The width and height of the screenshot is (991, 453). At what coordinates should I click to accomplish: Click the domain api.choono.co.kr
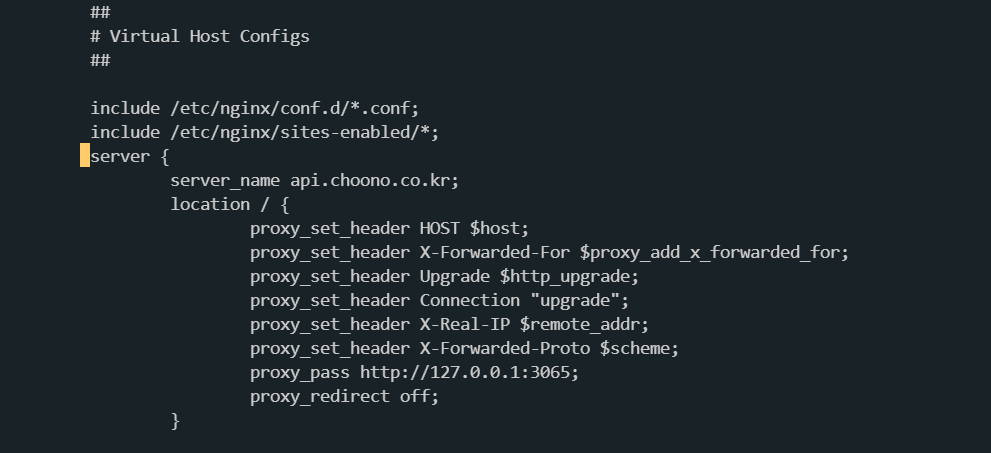pos(372,181)
